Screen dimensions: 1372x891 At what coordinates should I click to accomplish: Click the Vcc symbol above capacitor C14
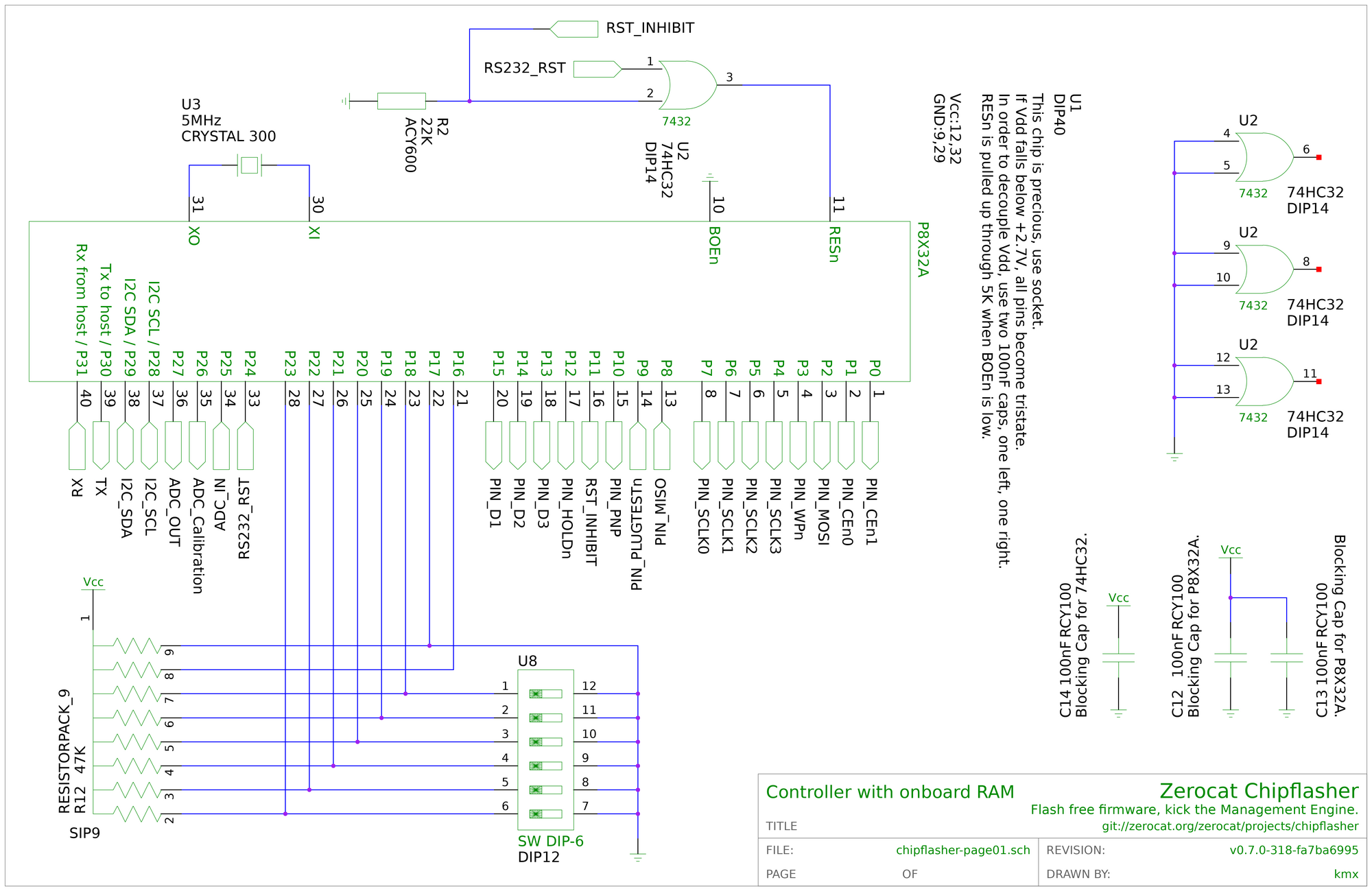[1118, 599]
